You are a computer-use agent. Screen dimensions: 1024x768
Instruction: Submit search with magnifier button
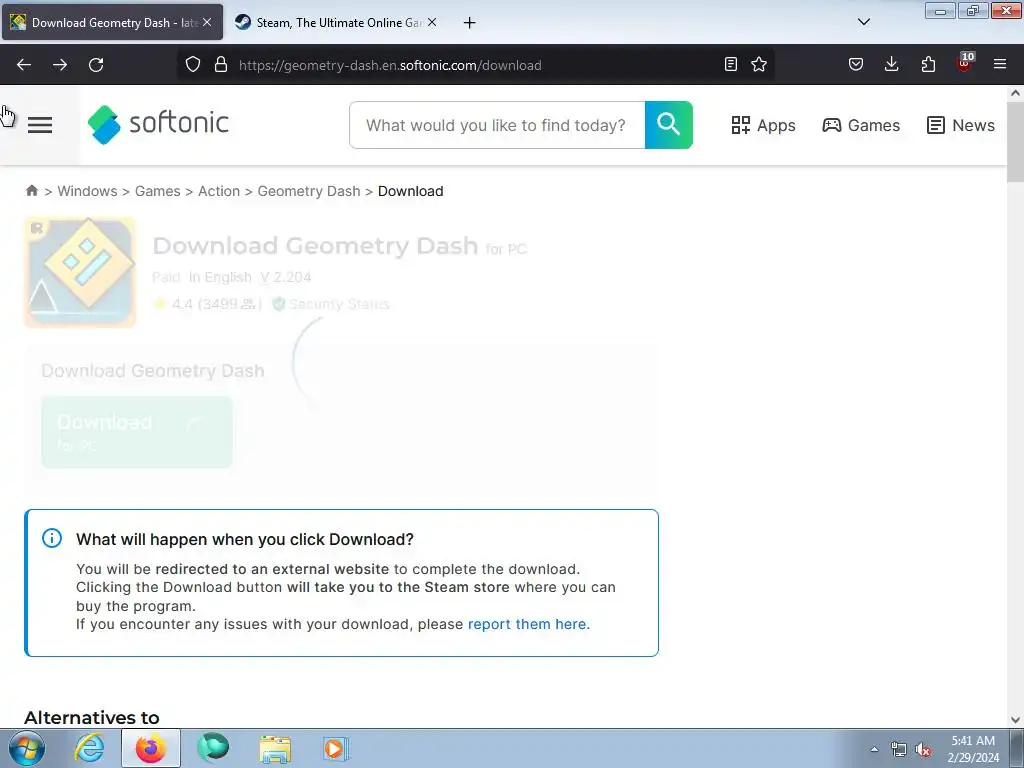click(x=669, y=125)
